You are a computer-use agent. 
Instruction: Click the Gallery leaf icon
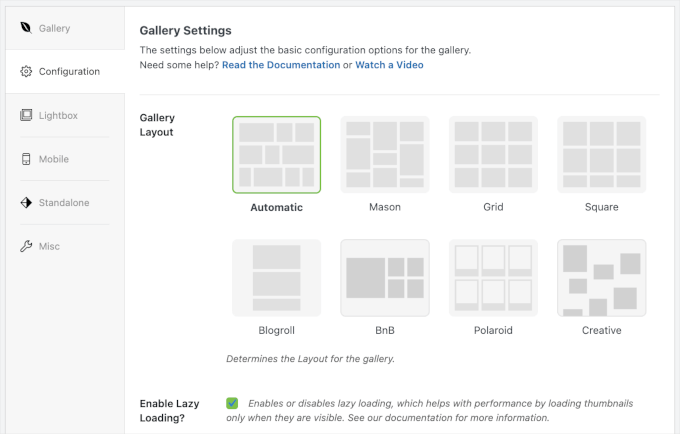tap(26, 28)
